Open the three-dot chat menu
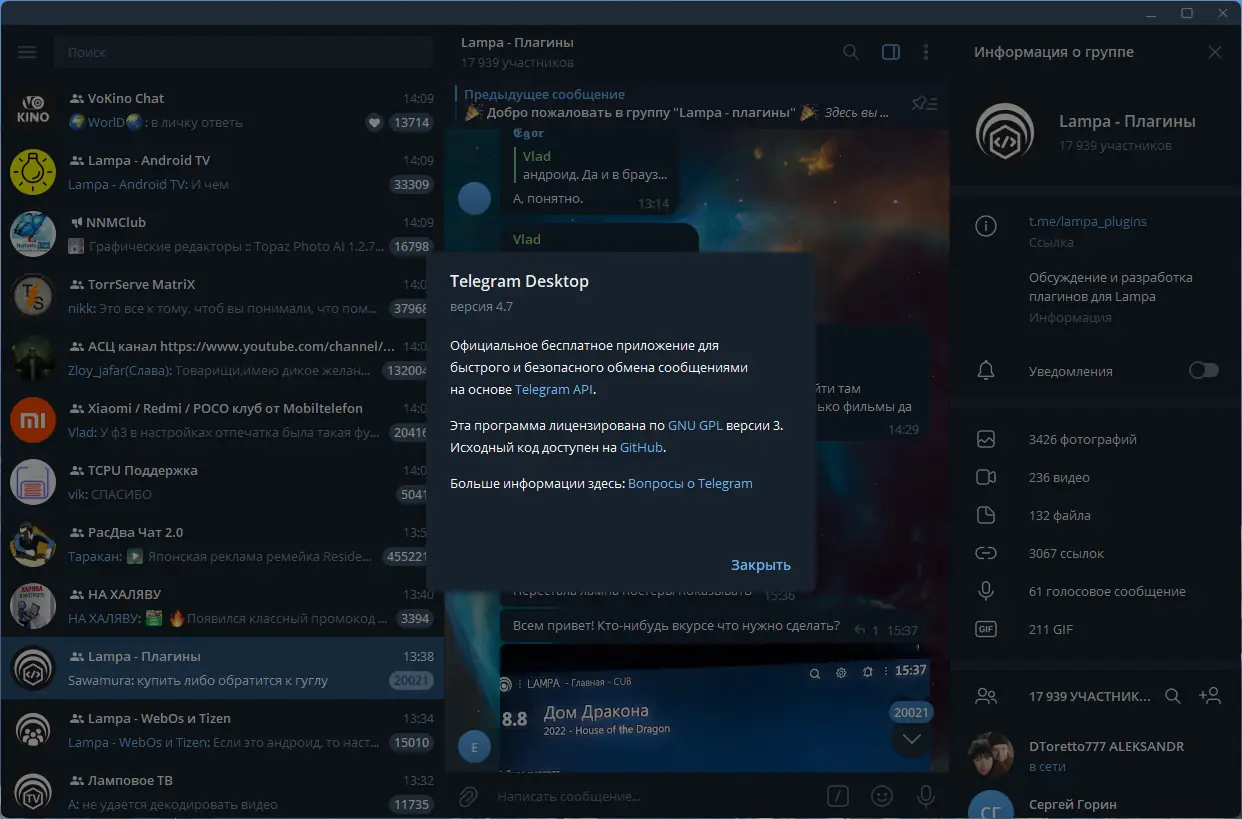Screen dimensions: 1242x819 click(926, 52)
